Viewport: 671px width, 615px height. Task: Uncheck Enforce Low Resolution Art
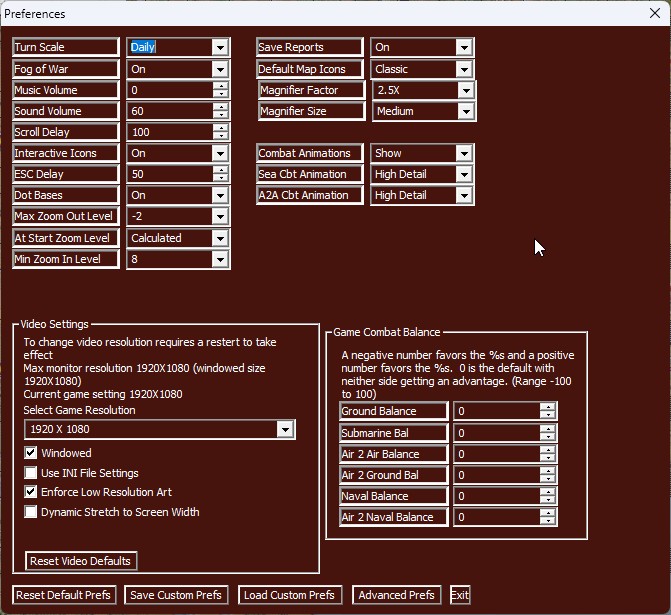pyautogui.click(x=31, y=492)
